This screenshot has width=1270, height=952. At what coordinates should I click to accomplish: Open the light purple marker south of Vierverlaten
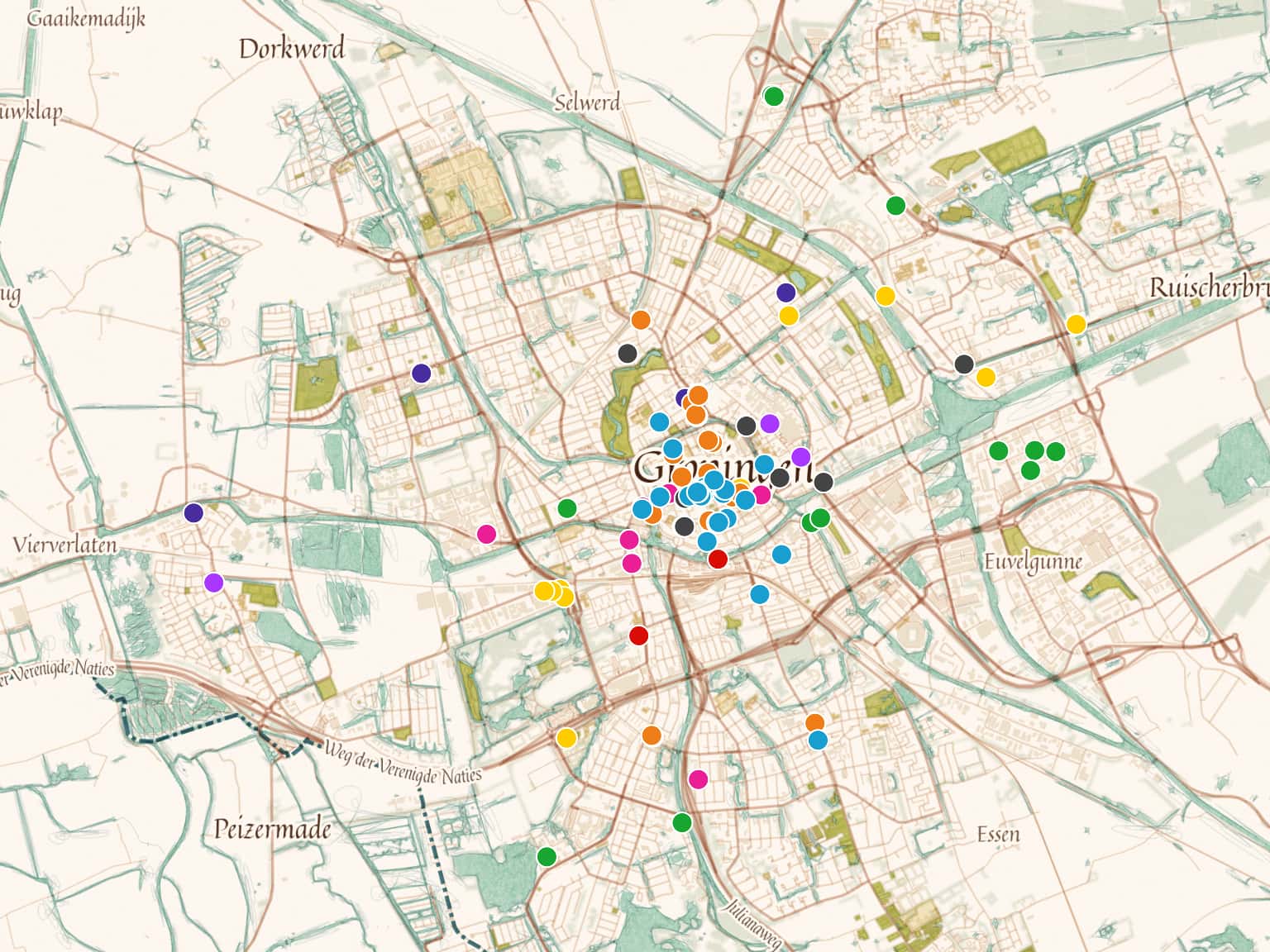click(213, 583)
